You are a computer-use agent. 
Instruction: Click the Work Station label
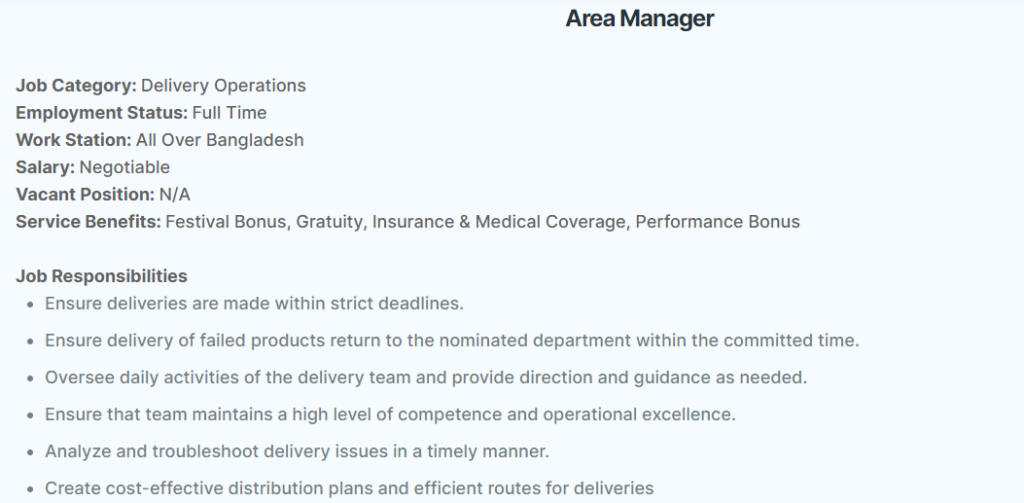coord(73,140)
